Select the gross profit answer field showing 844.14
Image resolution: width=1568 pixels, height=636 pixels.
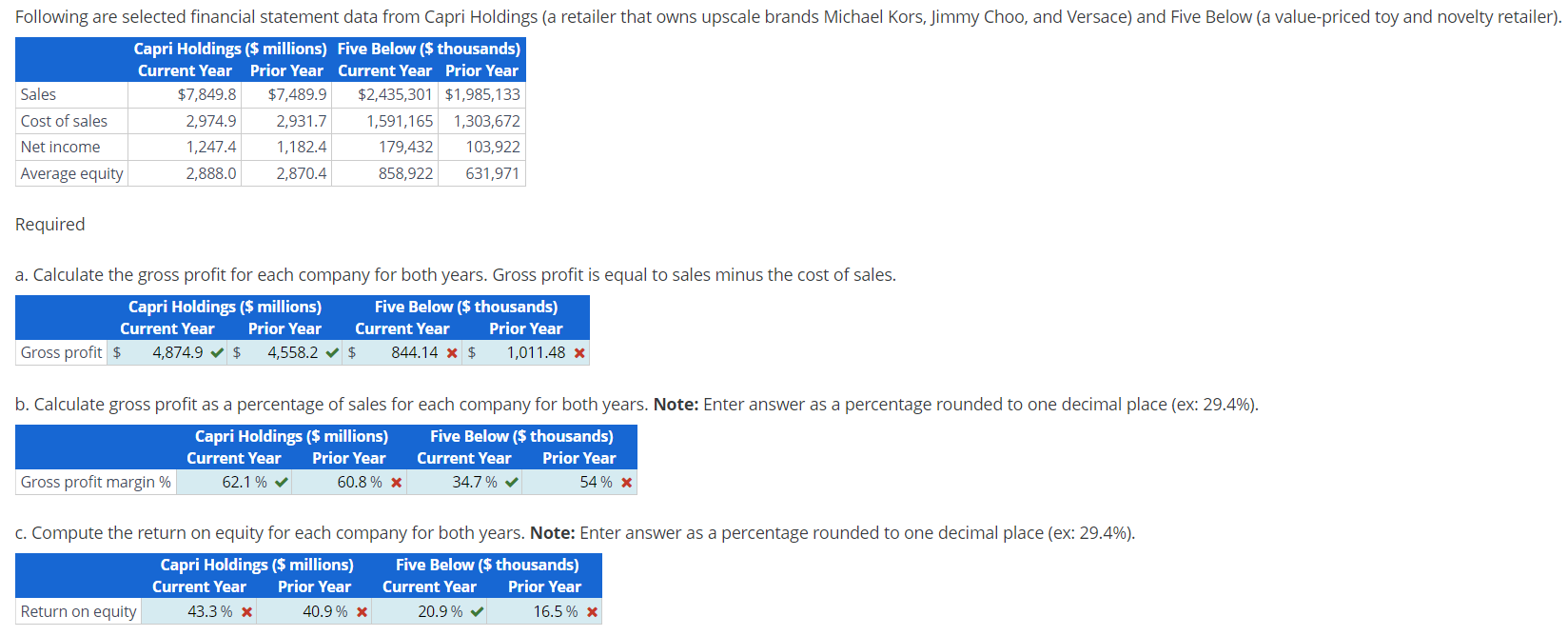(411, 352)
